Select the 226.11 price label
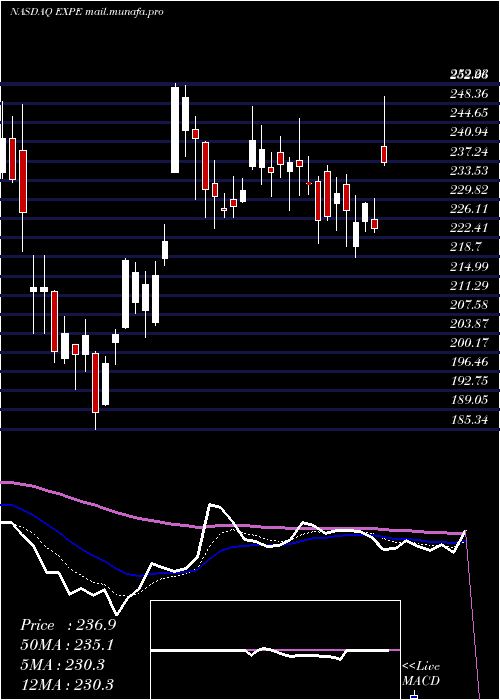Screen dimensions: 500x700 pos(469,209)
